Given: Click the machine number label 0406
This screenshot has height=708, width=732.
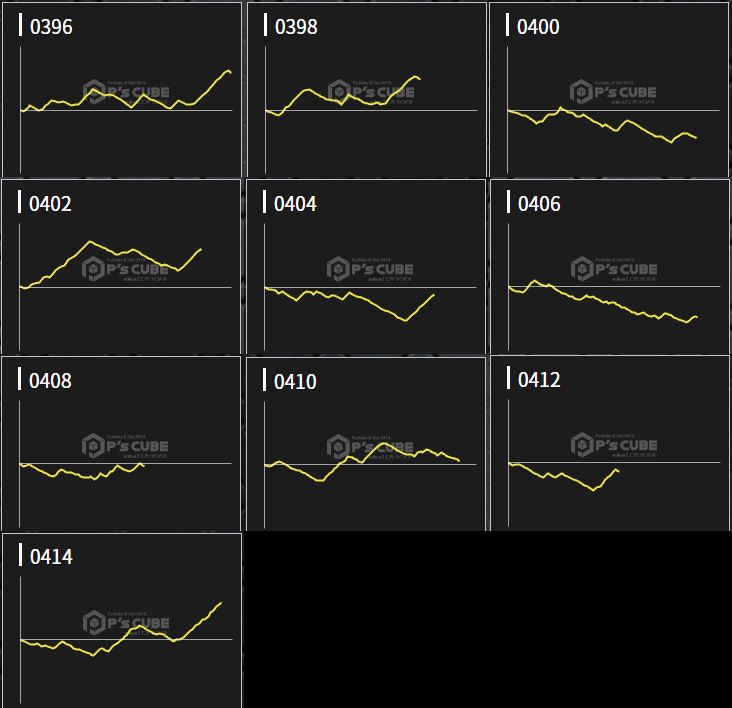Looking at the screenshot, I should pos(539,204).
